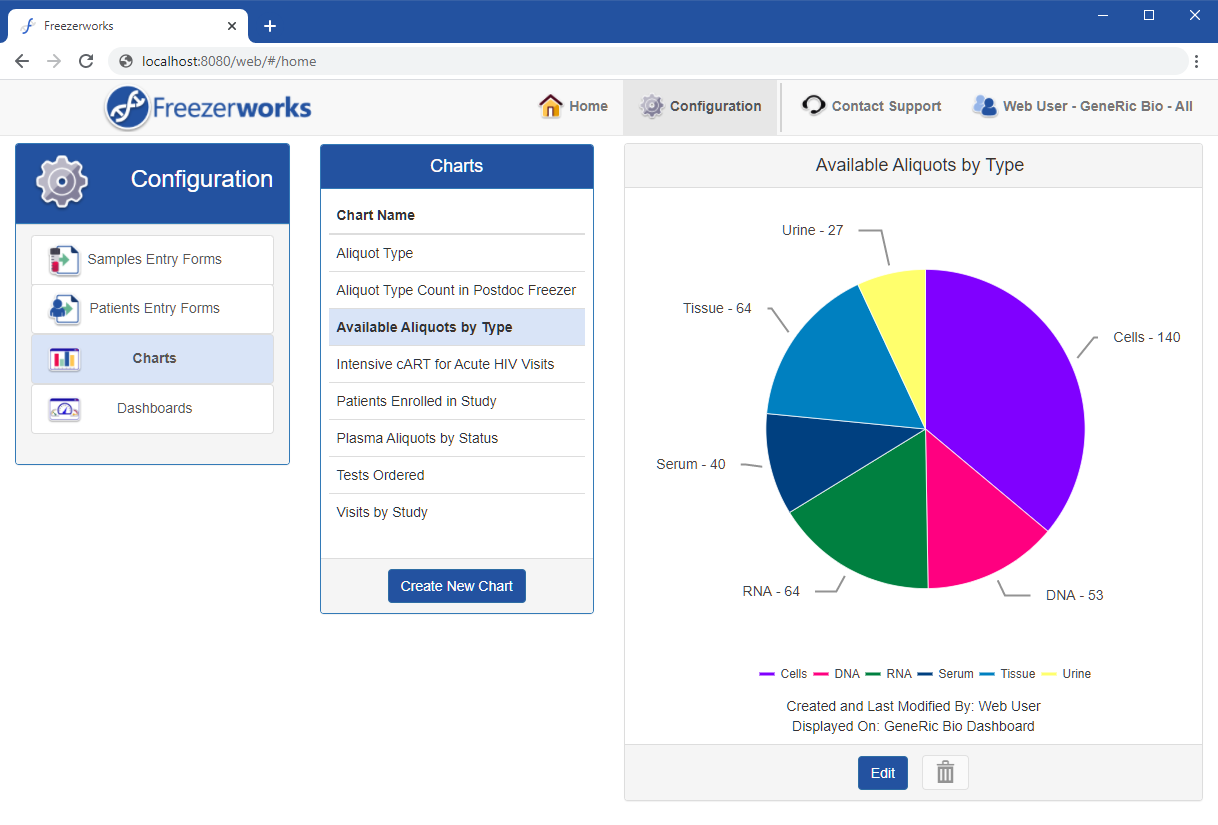Click the Home house icon
The height and width of the screenshot is (825, 1218).
[550, 104]
